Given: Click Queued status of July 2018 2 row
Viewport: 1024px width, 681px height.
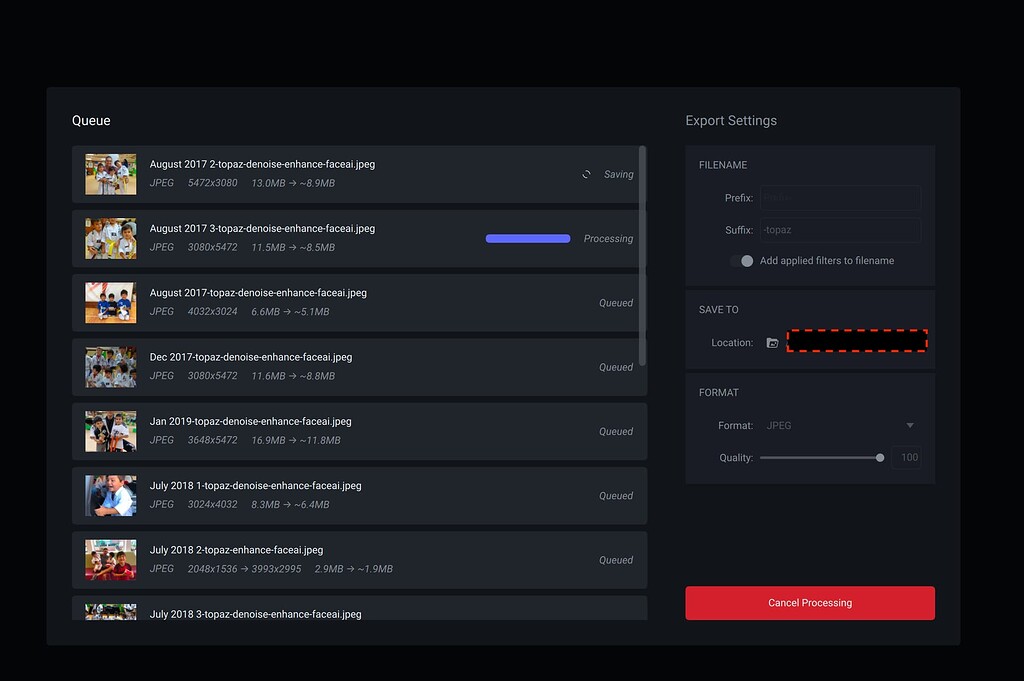Looking at the screenshot, I should (616, 560).
